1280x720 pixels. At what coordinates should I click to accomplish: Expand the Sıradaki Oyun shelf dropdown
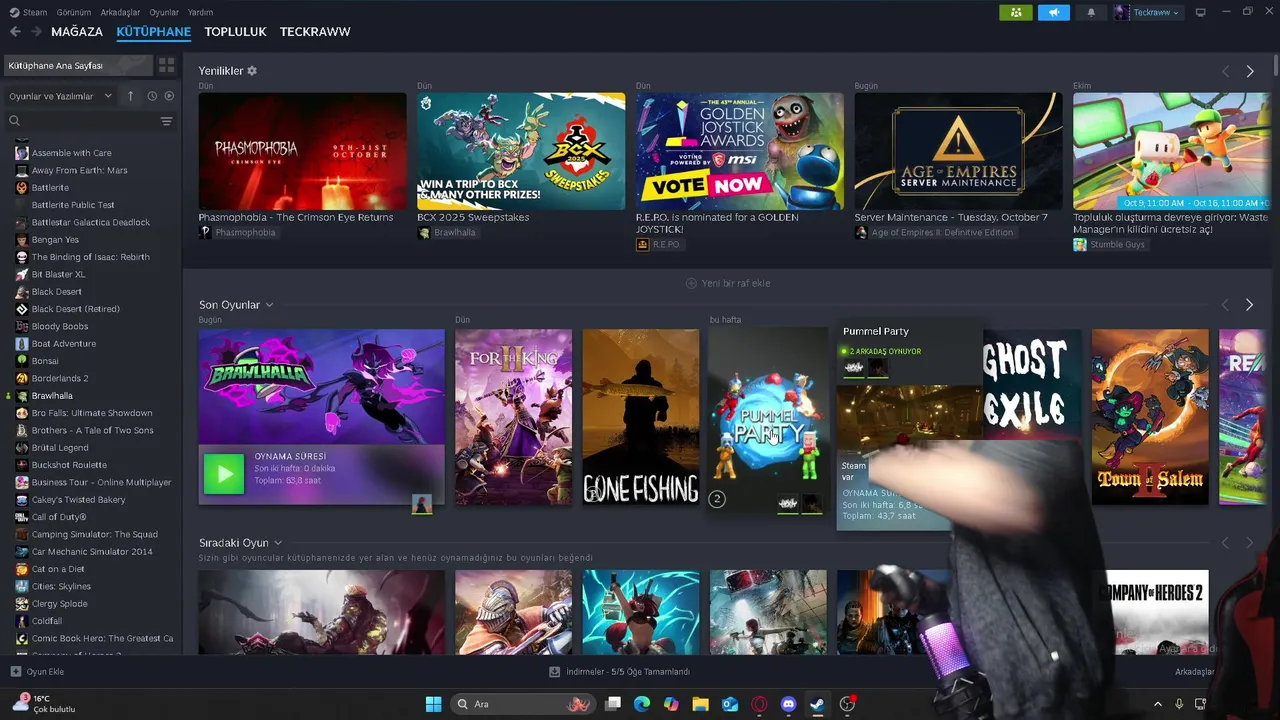(x=278, y=543)
